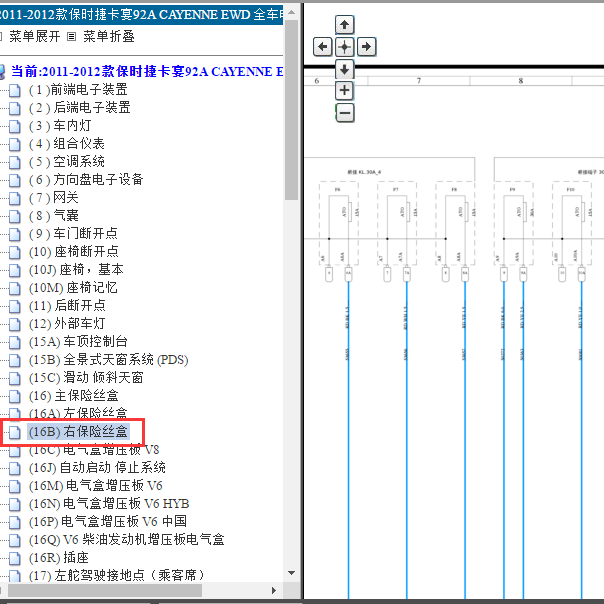The height and width of the screenshot is (604, 604).
Task: Open (15B) 全景式天窗系统 (PDS)
Action: [x=109, y=360]
